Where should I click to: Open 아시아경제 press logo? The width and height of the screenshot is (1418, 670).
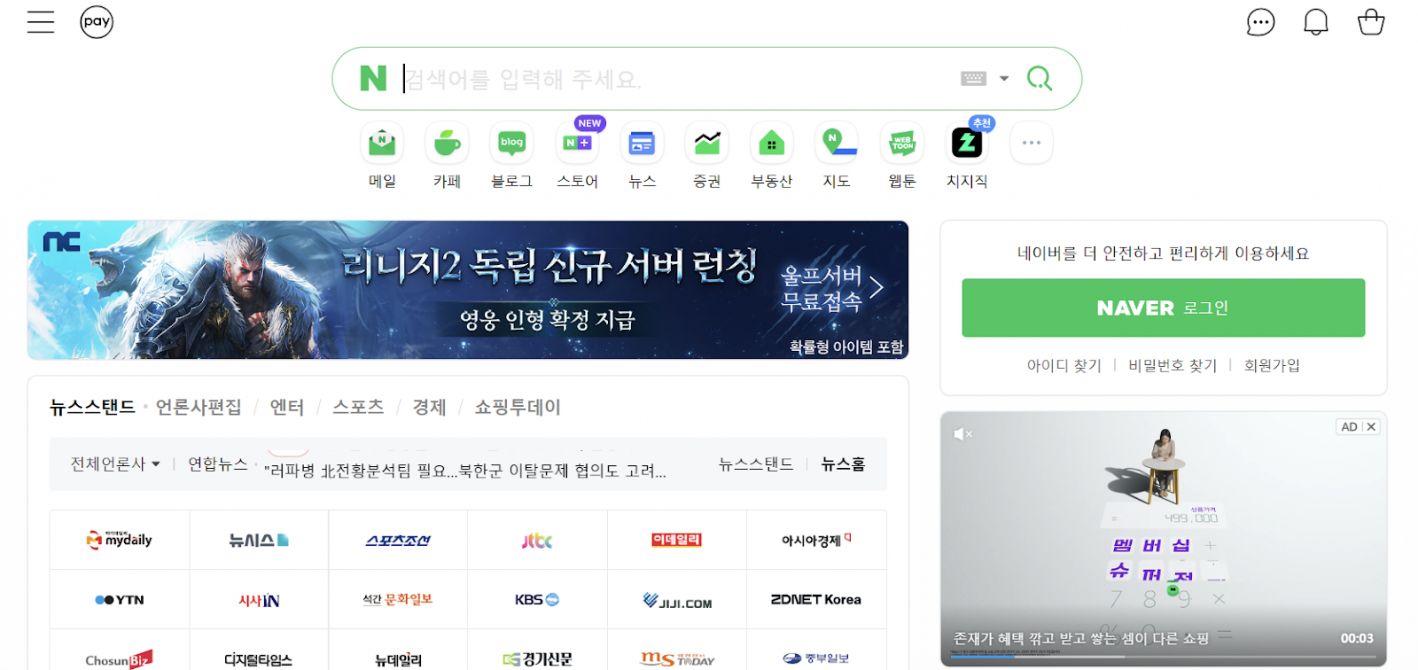[816, 540]
